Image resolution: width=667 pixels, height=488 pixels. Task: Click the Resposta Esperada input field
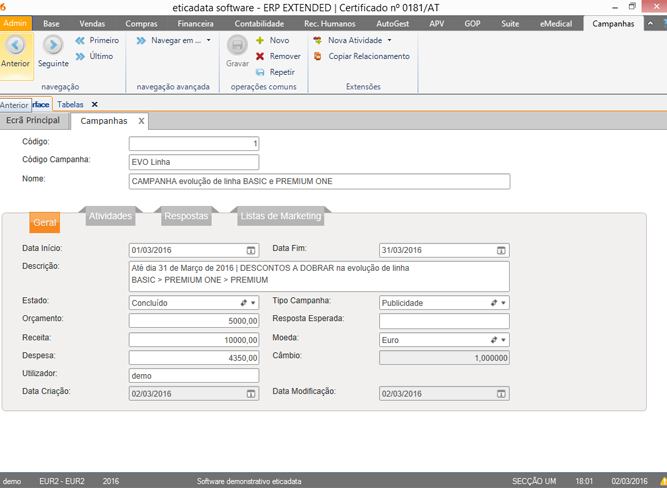click(444, 321)
